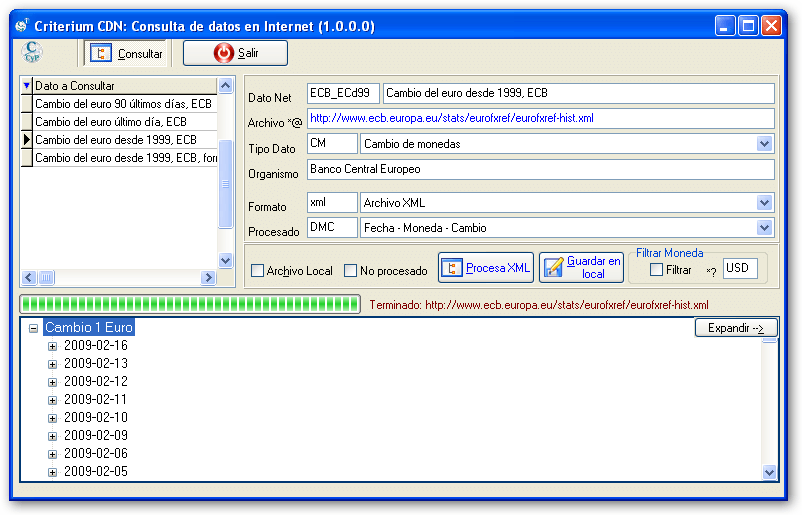Viewport: 802px width, 515px height.
Task: Maximize the Criterium CDN window
Action: click(x=748, y=26)
